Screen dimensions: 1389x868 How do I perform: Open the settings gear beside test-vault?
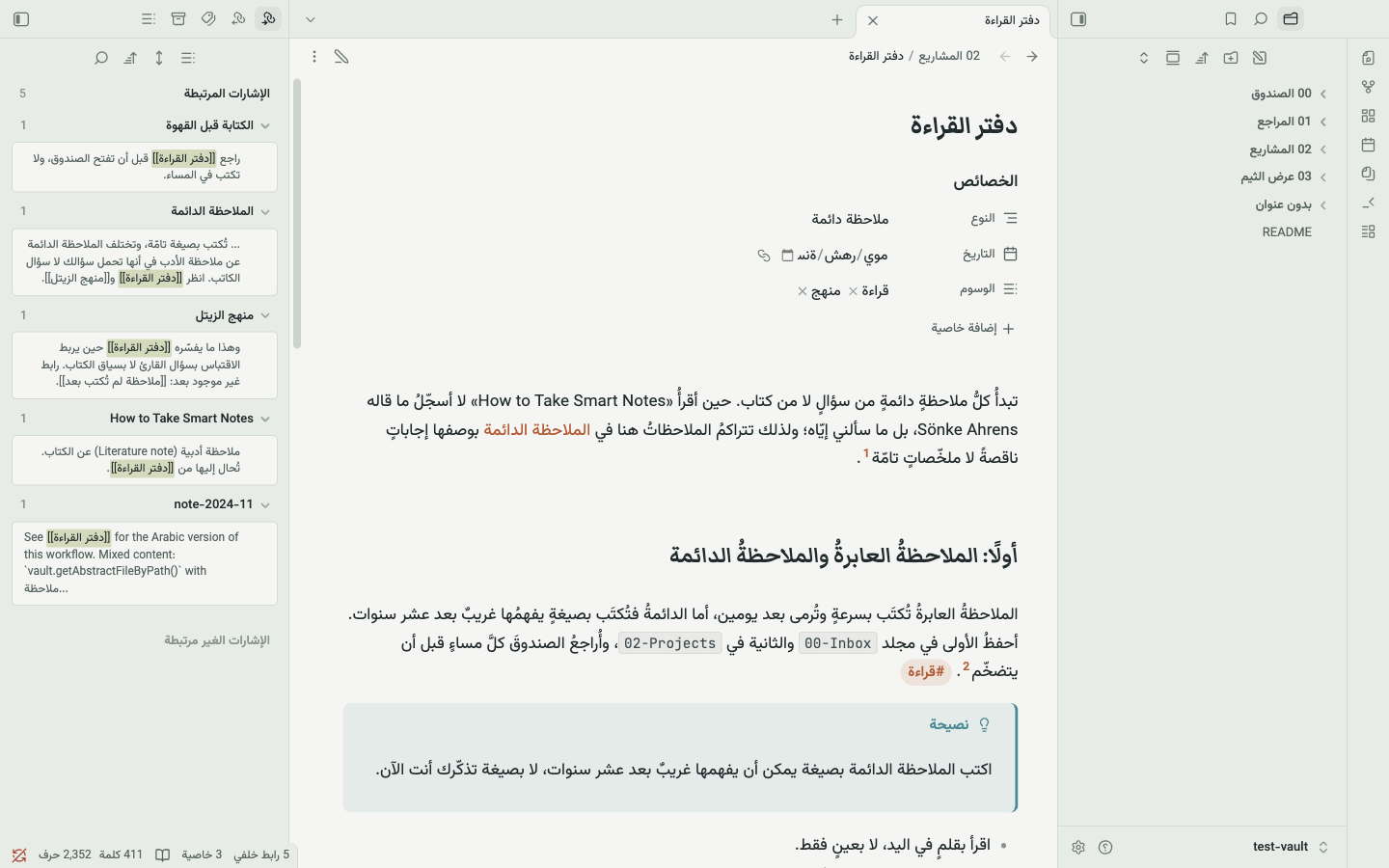point(1078,847)
